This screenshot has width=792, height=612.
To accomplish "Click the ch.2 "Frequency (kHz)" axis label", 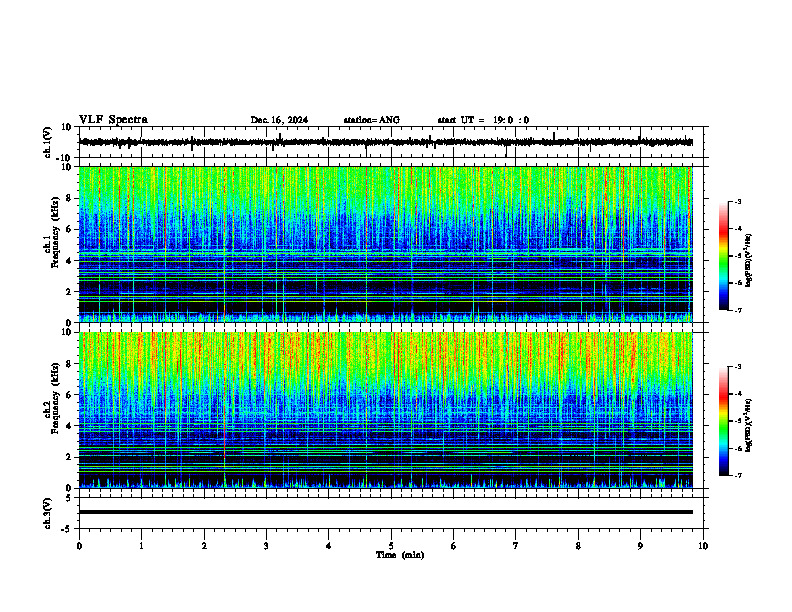I will coord(55,398).
